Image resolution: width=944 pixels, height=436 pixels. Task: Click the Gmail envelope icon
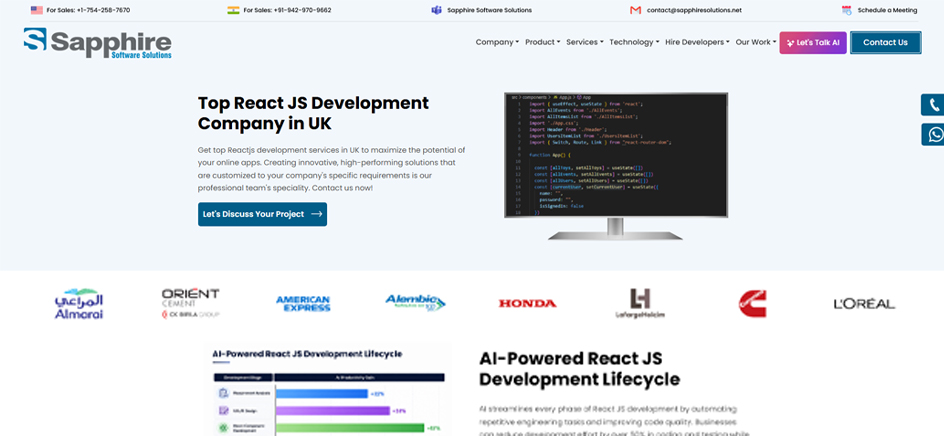635,10
